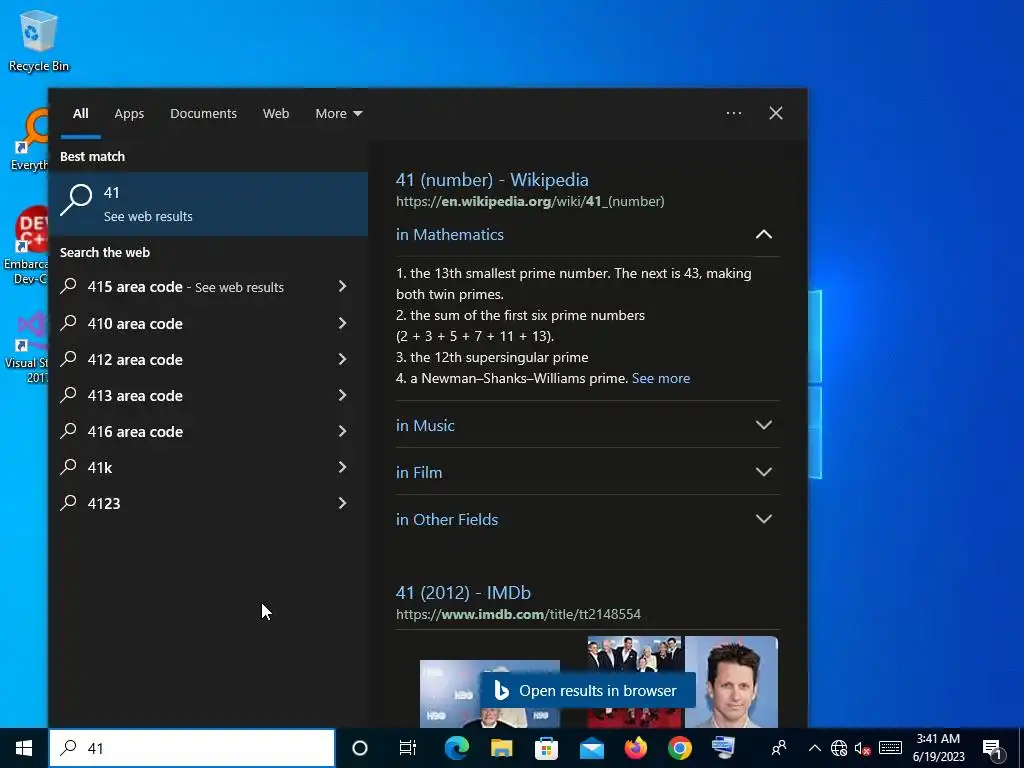The height and width of the screenshot is (768, 1024).
Task: Expand arrow for 413 area code
Action: tap(342, 395)
